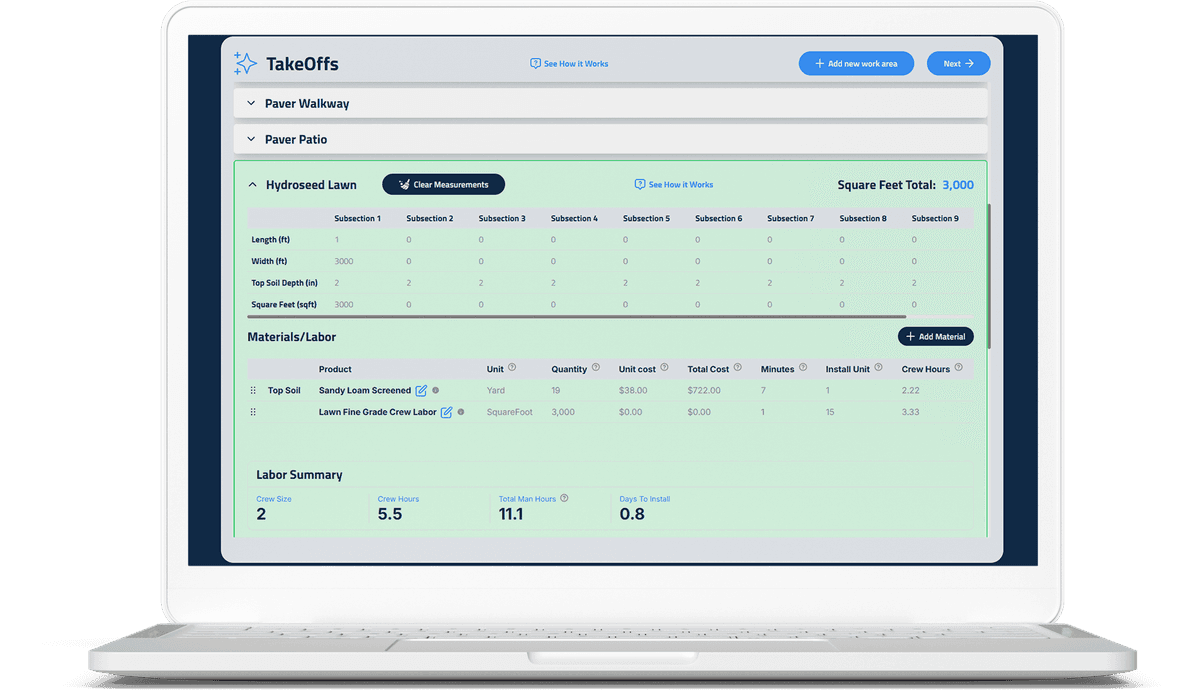Edit the Lawn Fine Grade Crew Labor item
Screen dimensions: 1200x690
(447, 412)
